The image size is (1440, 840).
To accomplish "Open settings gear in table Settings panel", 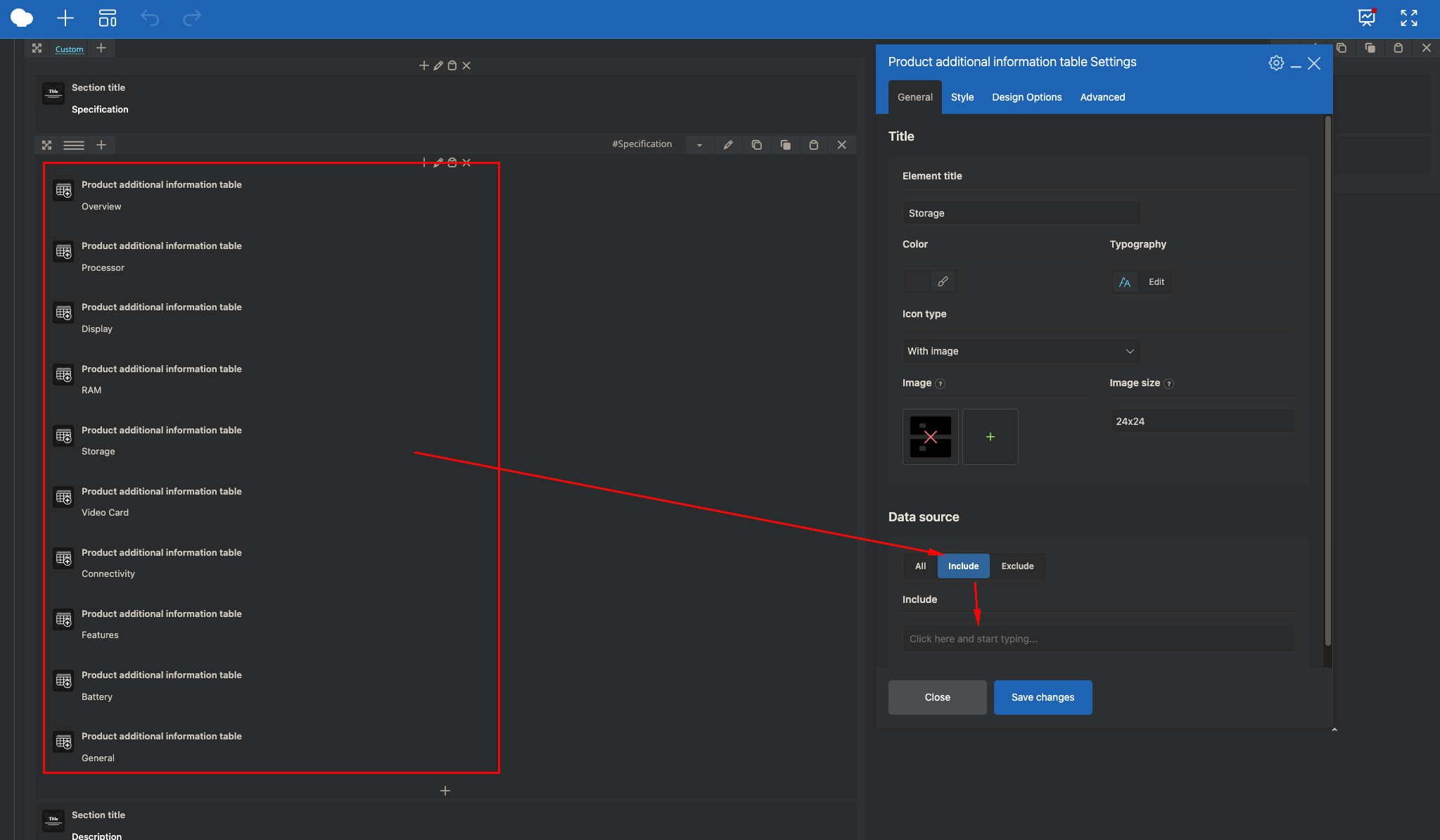I will pyautogui.click(x=1276, y=63).
